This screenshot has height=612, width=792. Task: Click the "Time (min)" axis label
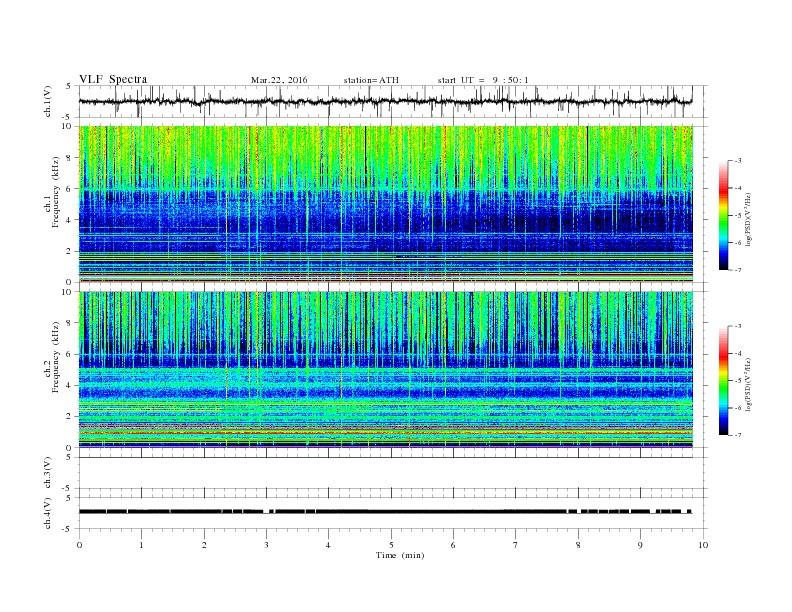(400, 555)
